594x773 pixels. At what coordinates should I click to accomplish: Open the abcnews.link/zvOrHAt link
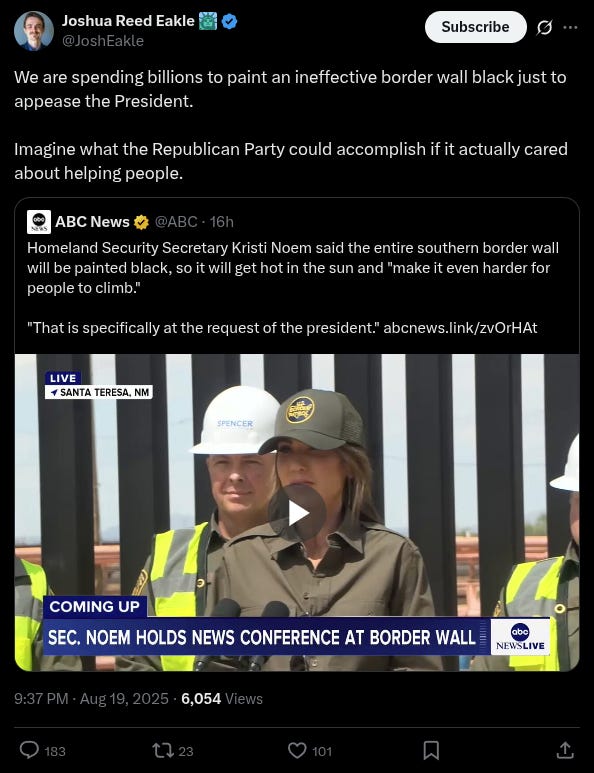(460, 328)
